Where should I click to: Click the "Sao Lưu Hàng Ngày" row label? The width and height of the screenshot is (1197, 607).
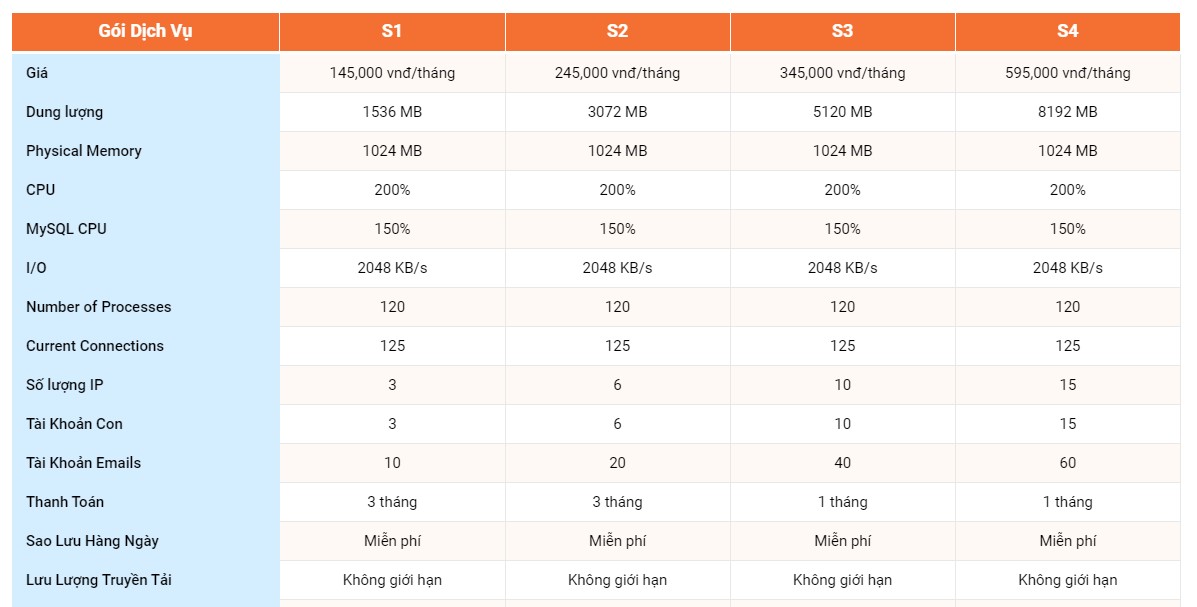[92, 541]
